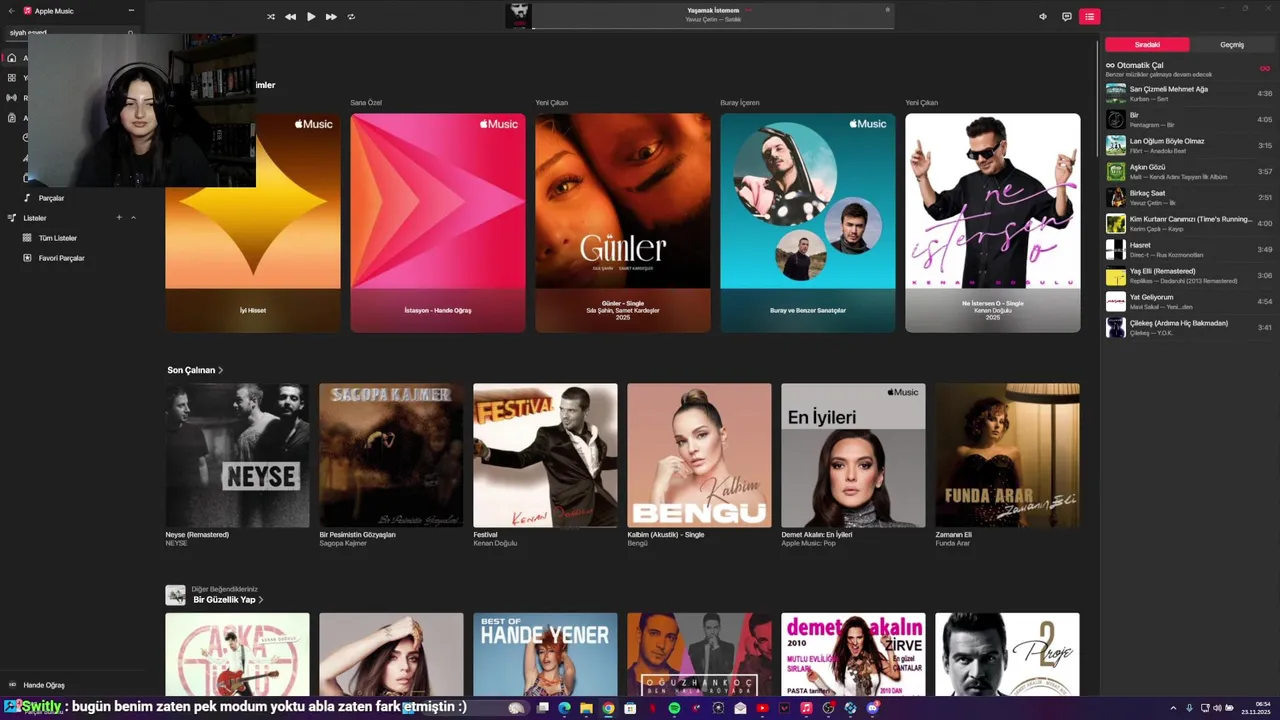The image size is (1280, 720).
Task: Play Çilekeş (Ardıma Hiç Bakmadan) in queue
Action: coord(1189,327)
